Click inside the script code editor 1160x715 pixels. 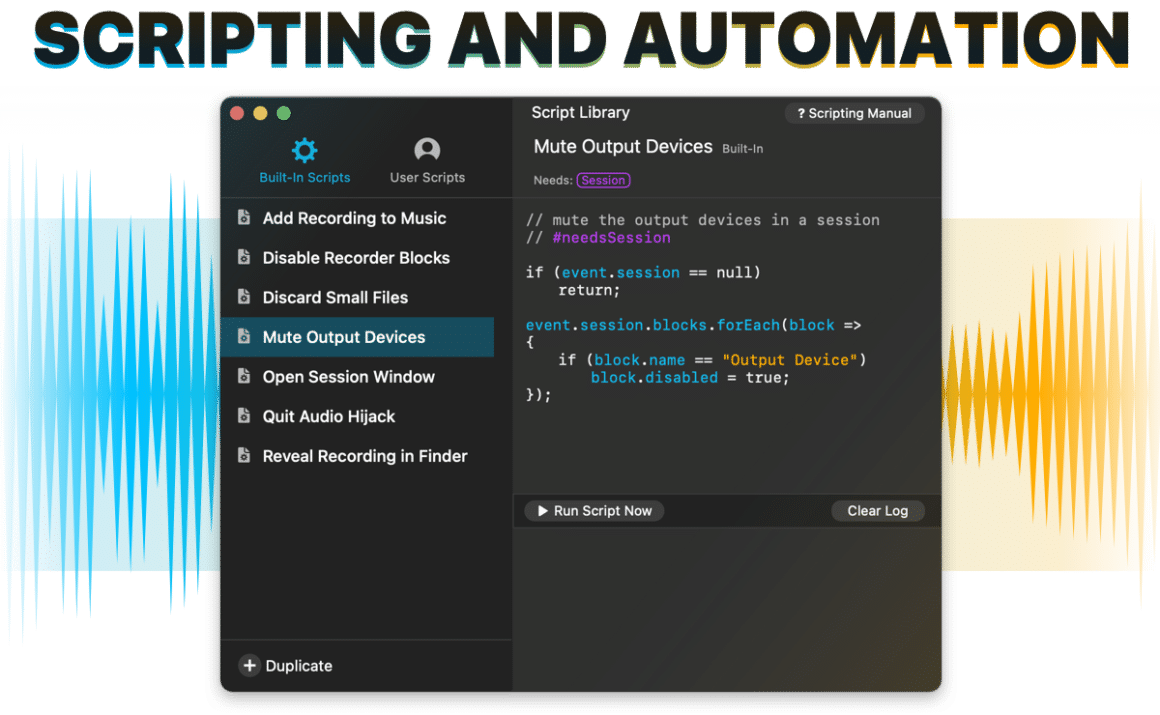tap(725, 440)
